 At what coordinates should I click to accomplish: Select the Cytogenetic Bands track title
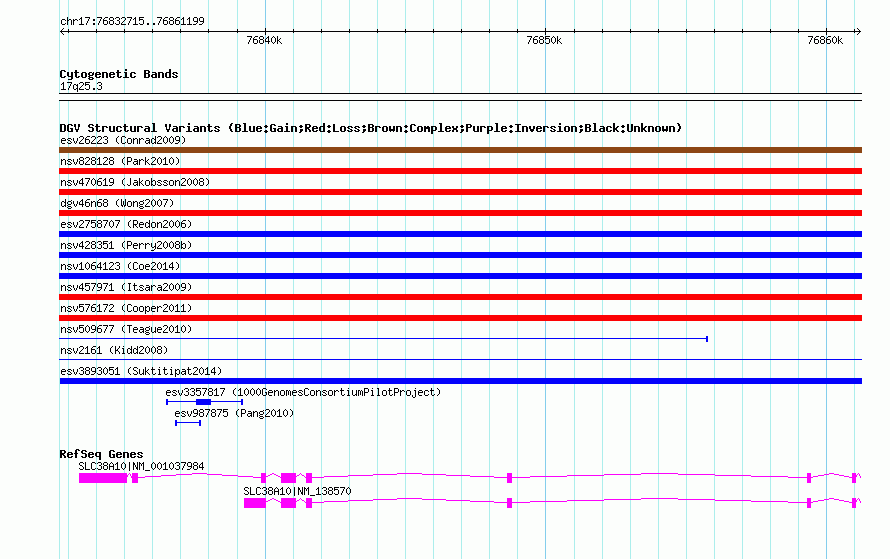coord(119,74)
